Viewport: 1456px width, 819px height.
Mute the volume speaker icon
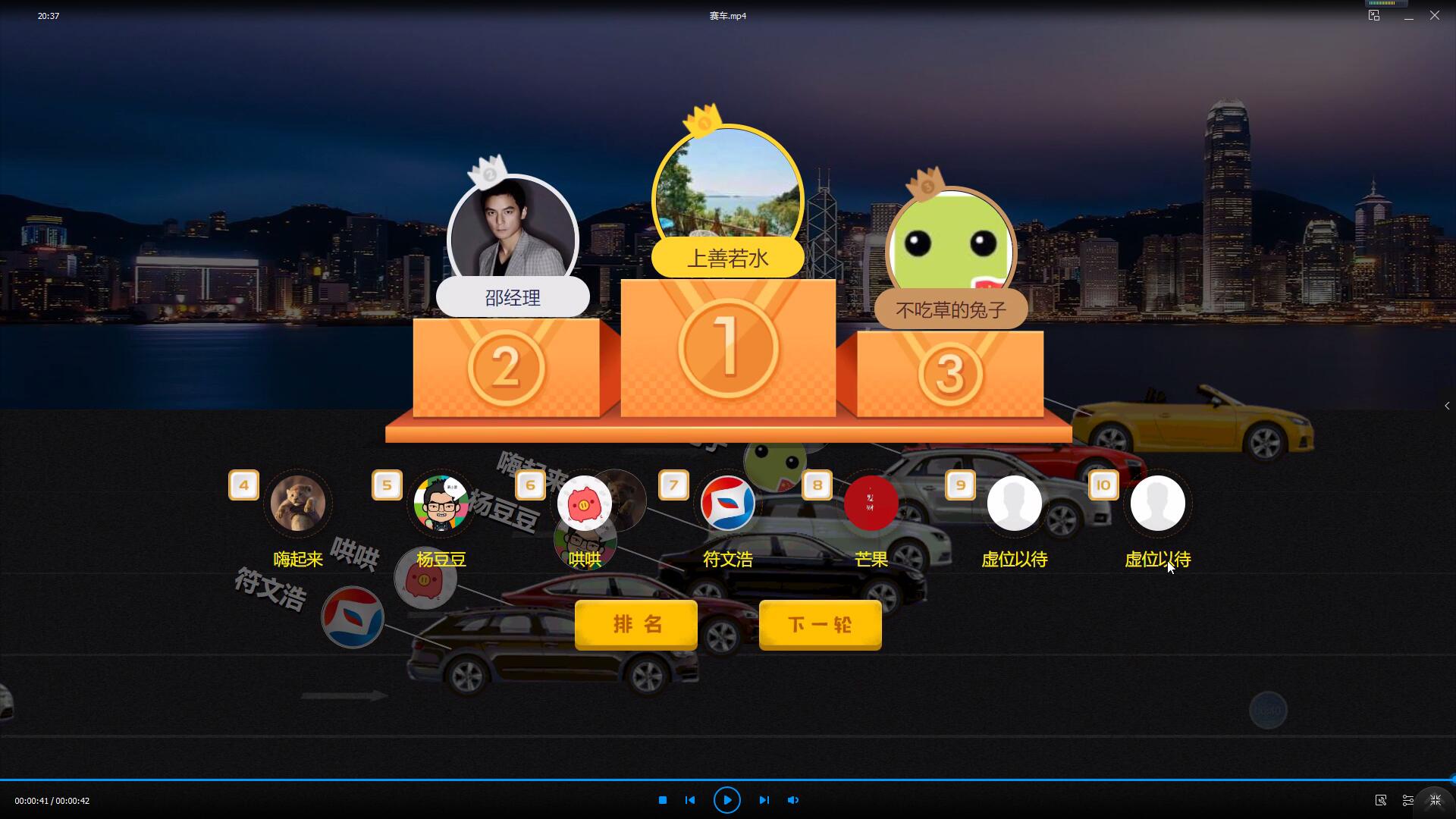click(x=793, y=800)
